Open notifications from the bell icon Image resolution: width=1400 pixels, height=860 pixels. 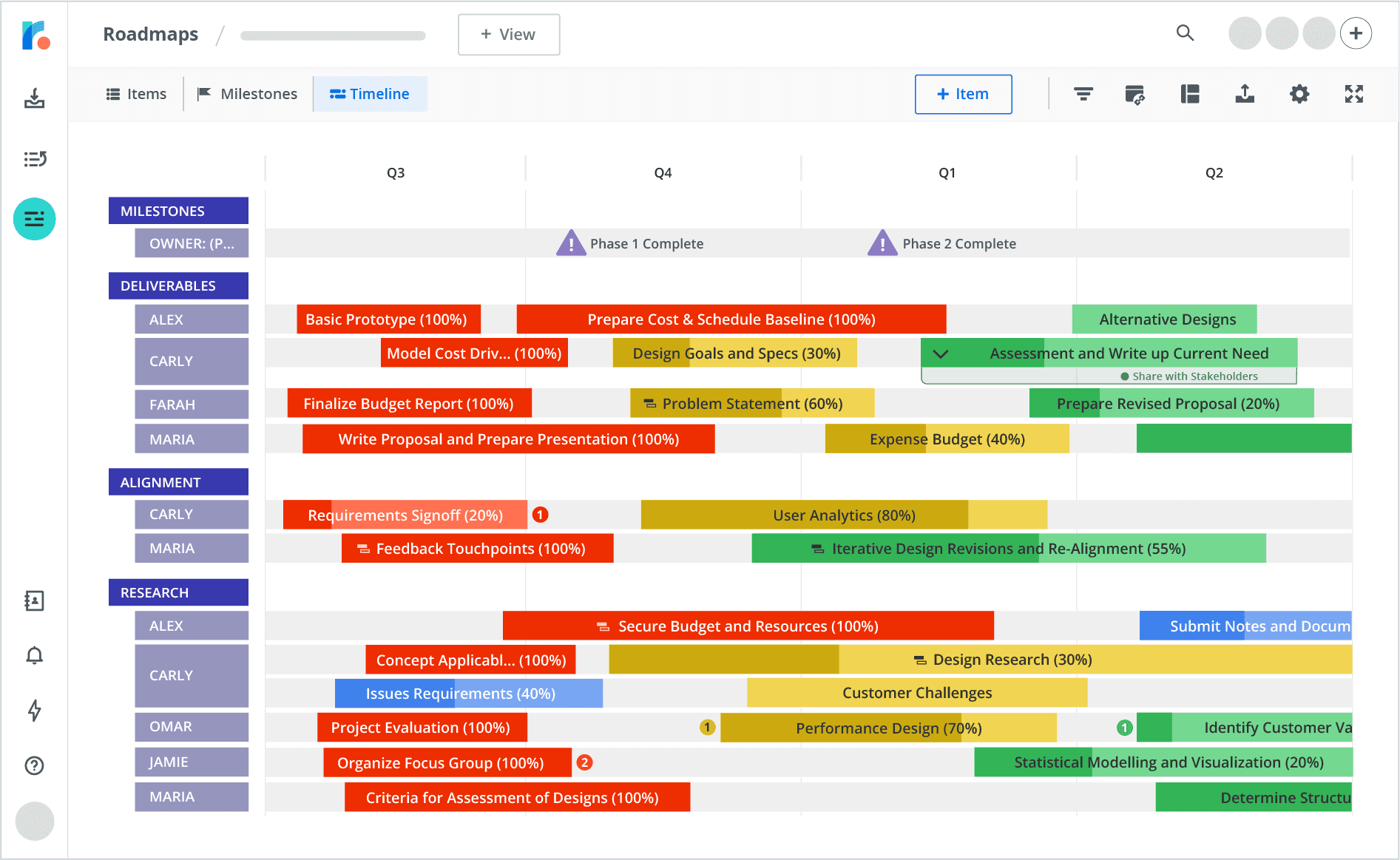(x=34, y=655)
